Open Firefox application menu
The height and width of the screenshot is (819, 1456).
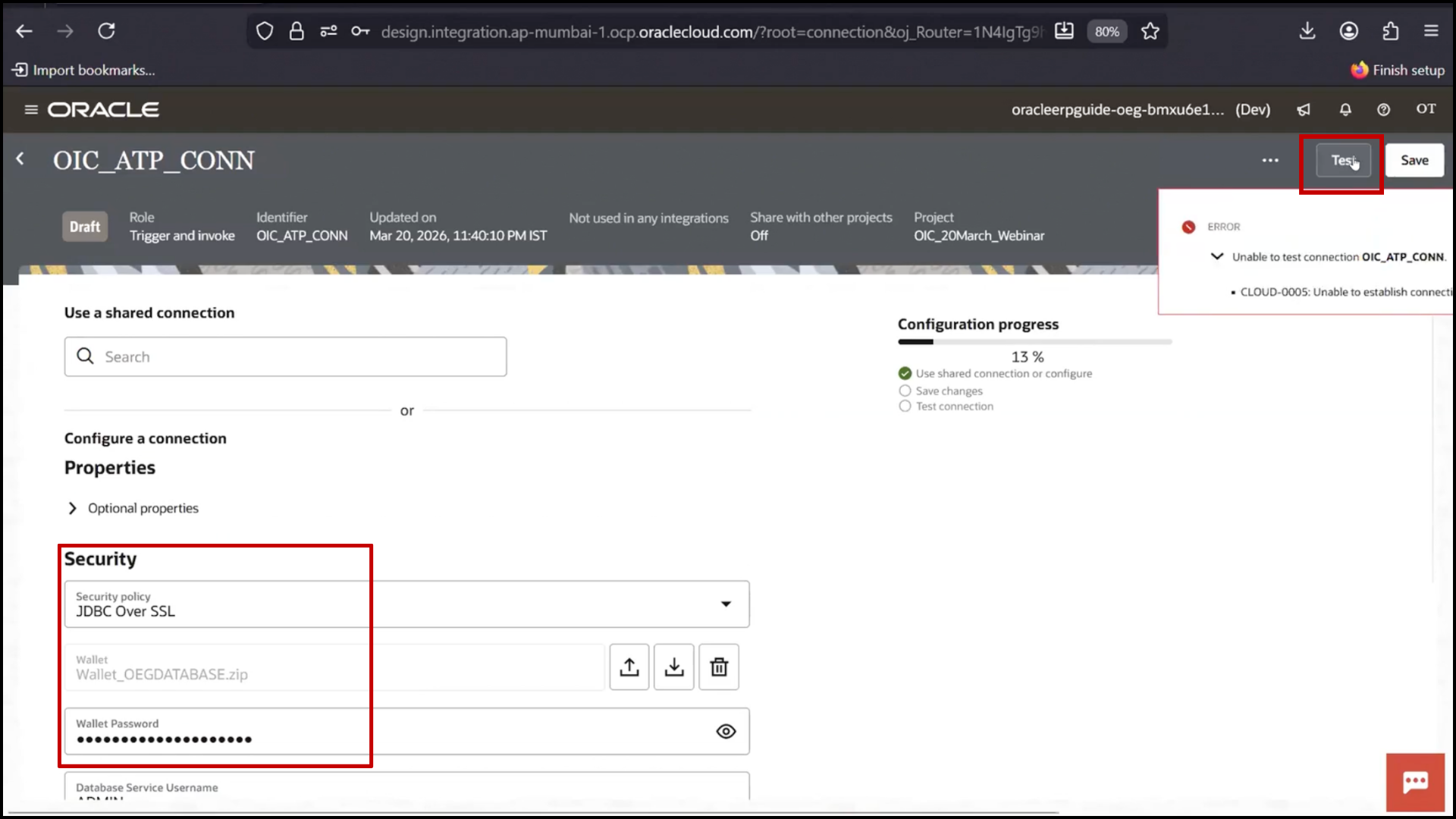1431,31
